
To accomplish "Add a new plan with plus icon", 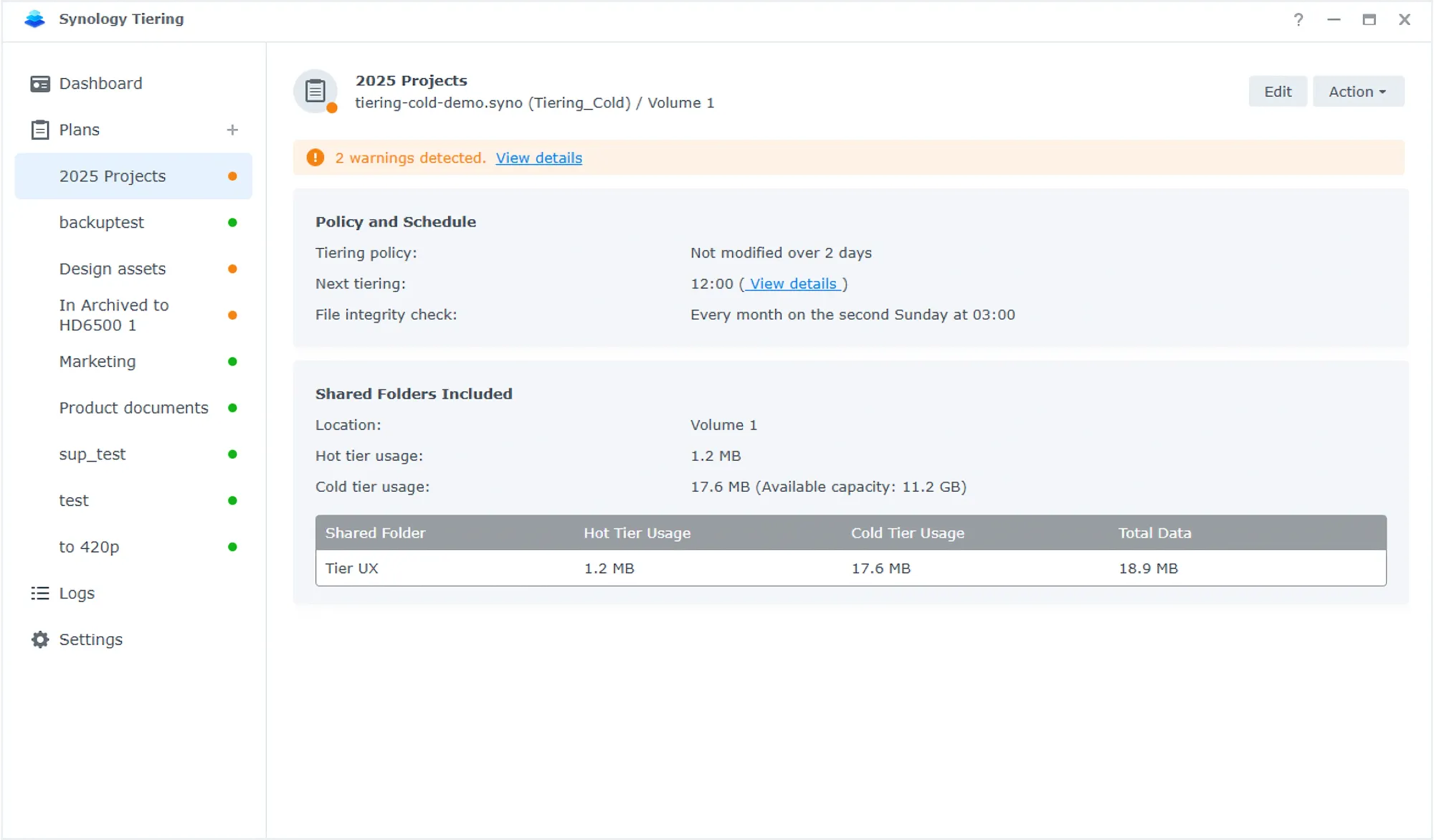I will tap(232, 130).
